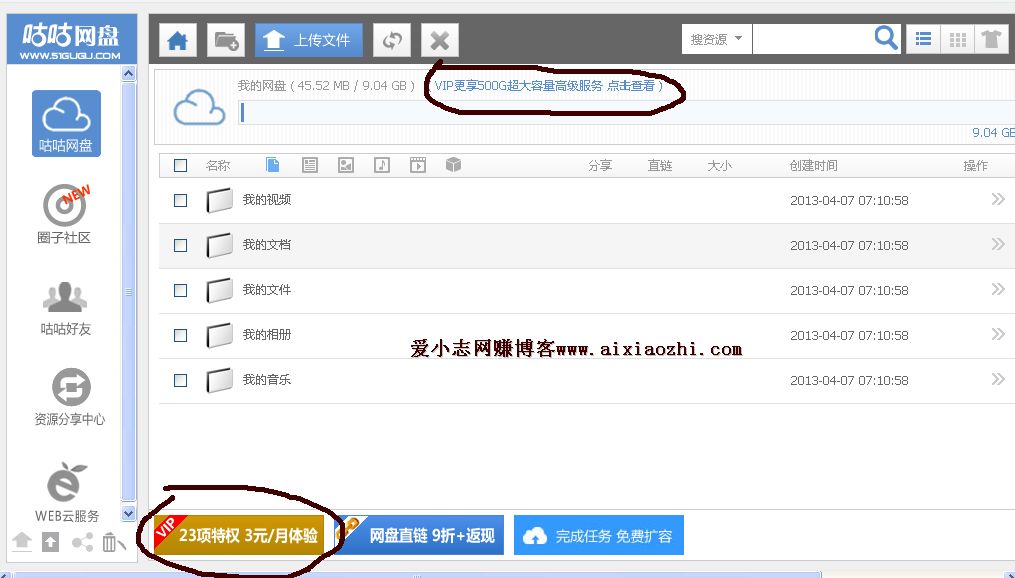1015x578 pixels.
Task: Check the box for 我的文件
Action: pyautogui.click(x=181, y=291)
